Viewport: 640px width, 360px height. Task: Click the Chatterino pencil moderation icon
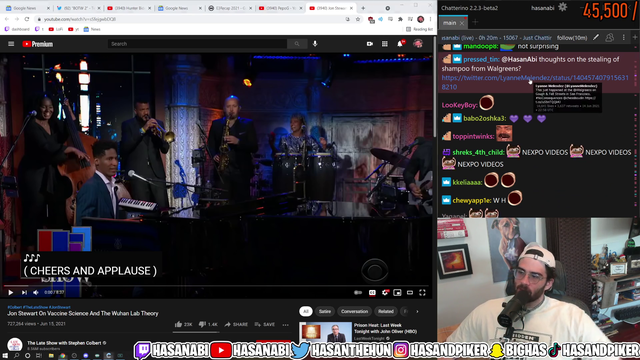(596, 38)
